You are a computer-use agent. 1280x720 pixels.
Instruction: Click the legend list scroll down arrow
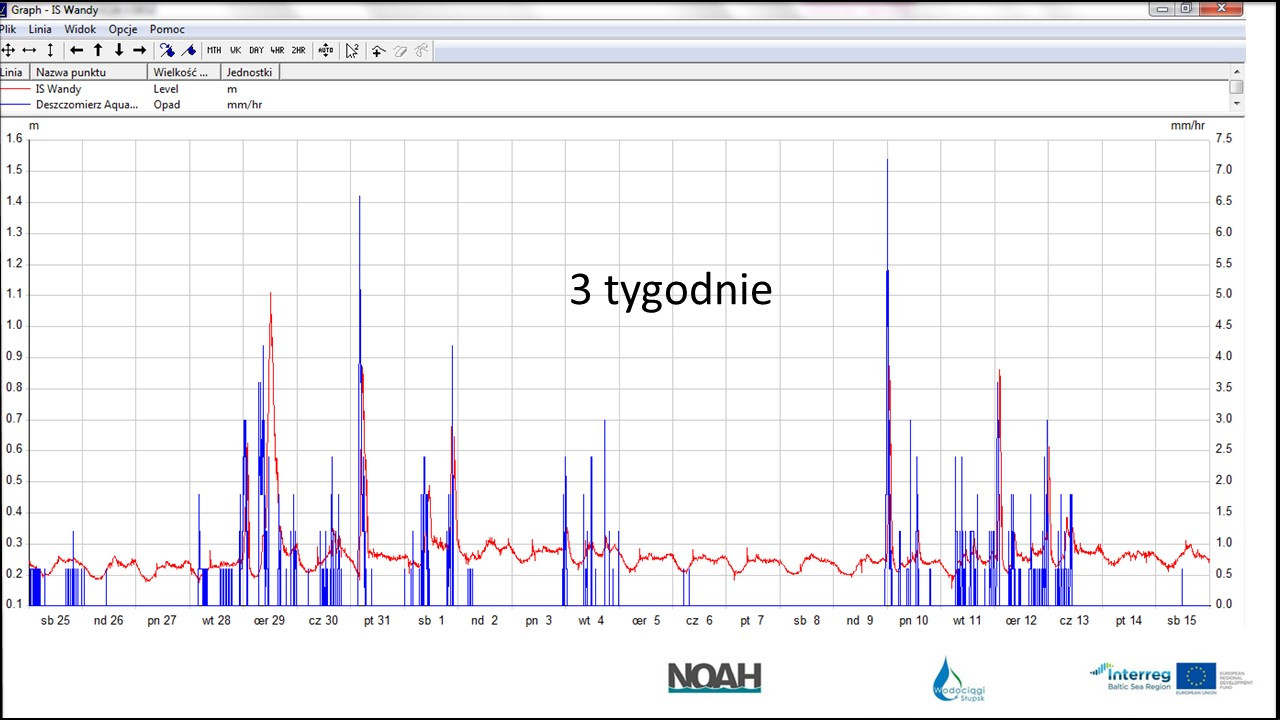1237,103
